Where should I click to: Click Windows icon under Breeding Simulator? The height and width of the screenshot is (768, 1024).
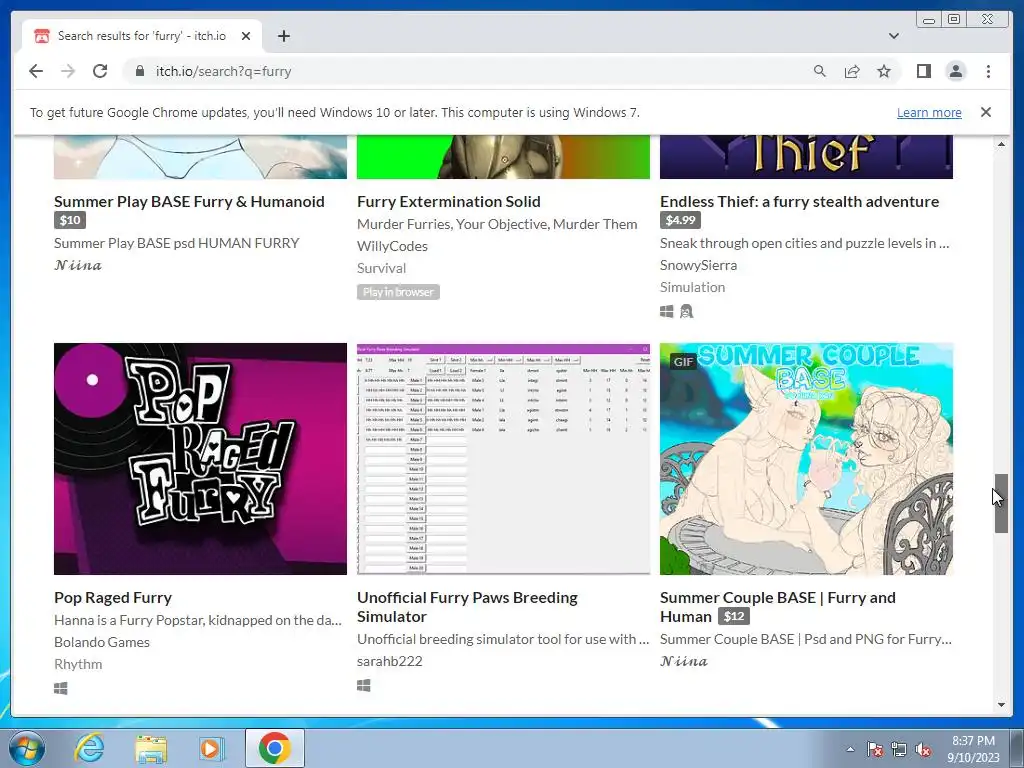(364, 685)
